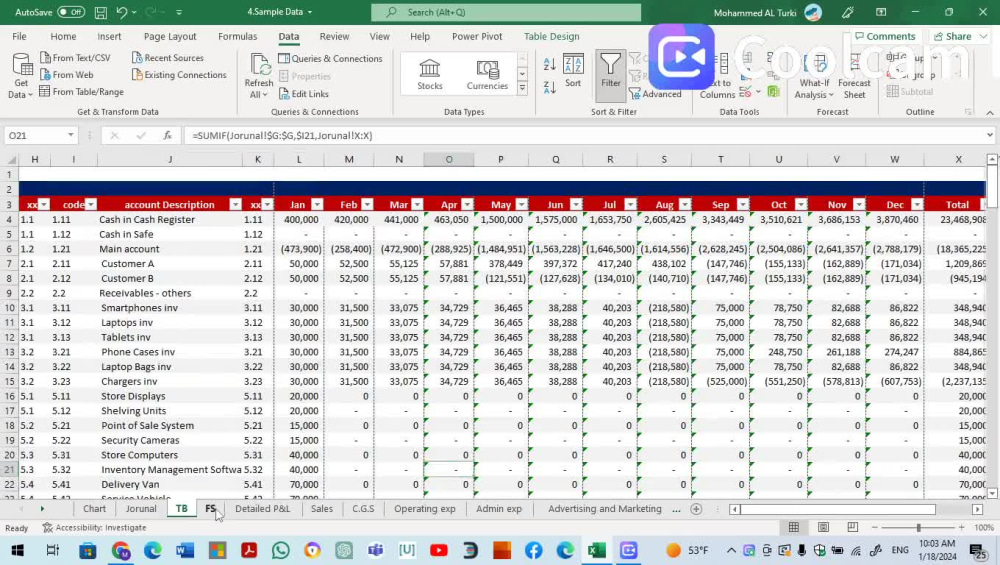The image size is (1000, 565).
Task: Create a Forecast Sheet
Action: (854, 77)
